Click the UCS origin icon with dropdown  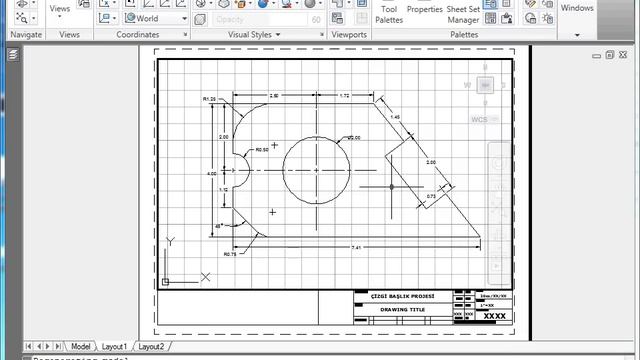tap(107, 18)
